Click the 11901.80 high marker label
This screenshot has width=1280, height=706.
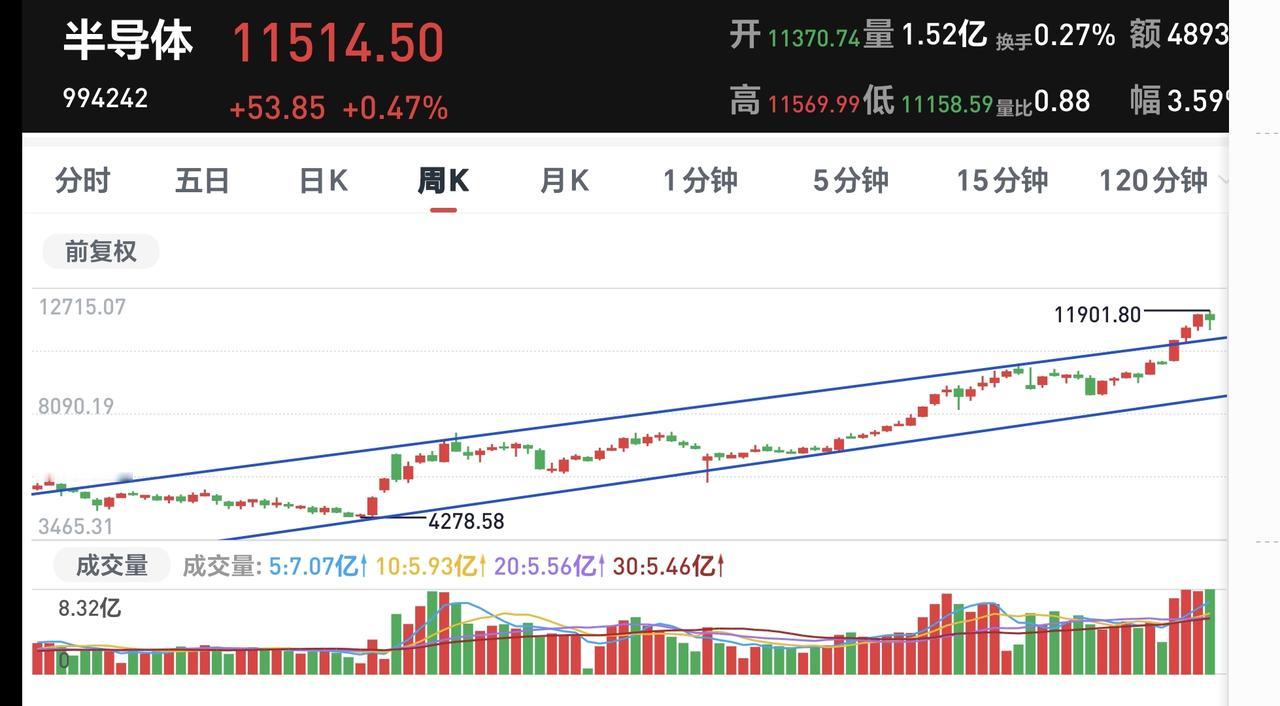[1097, 315]
